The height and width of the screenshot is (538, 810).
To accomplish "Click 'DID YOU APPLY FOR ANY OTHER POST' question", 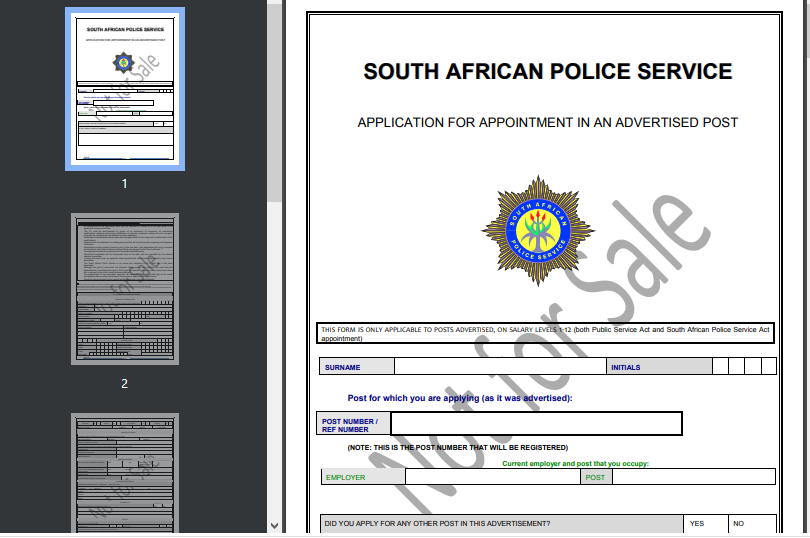I will (437, 524).
